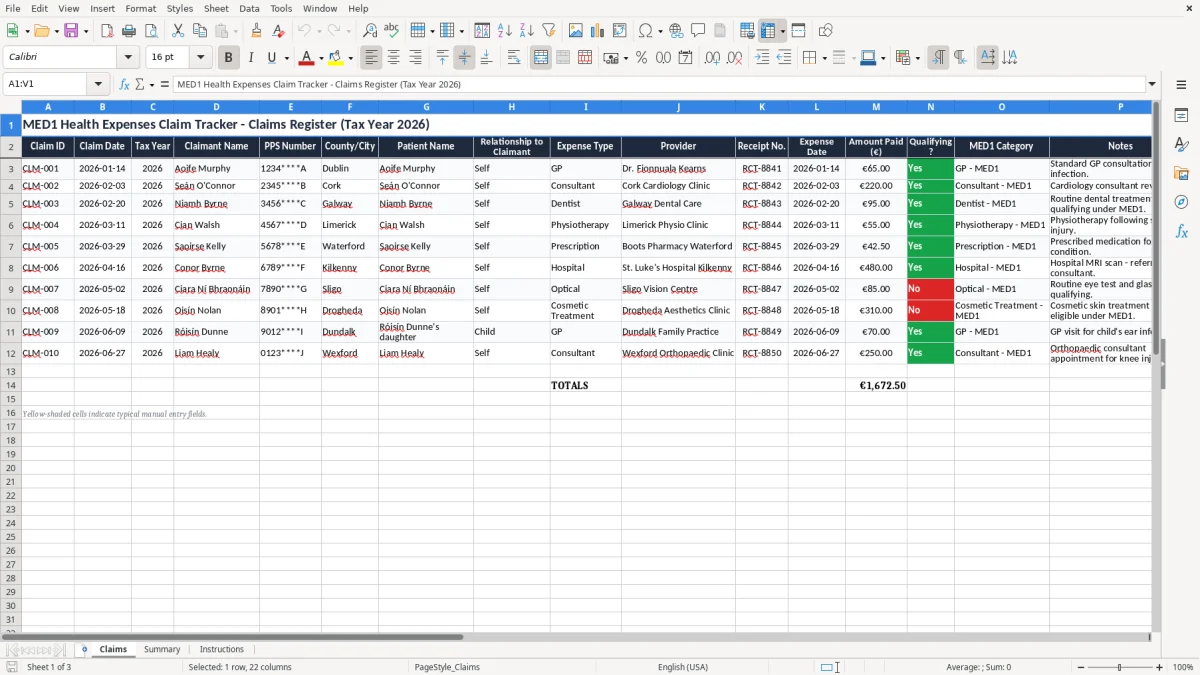
Task: Open the borders dropdown arrow
Action: coord(824,58)
